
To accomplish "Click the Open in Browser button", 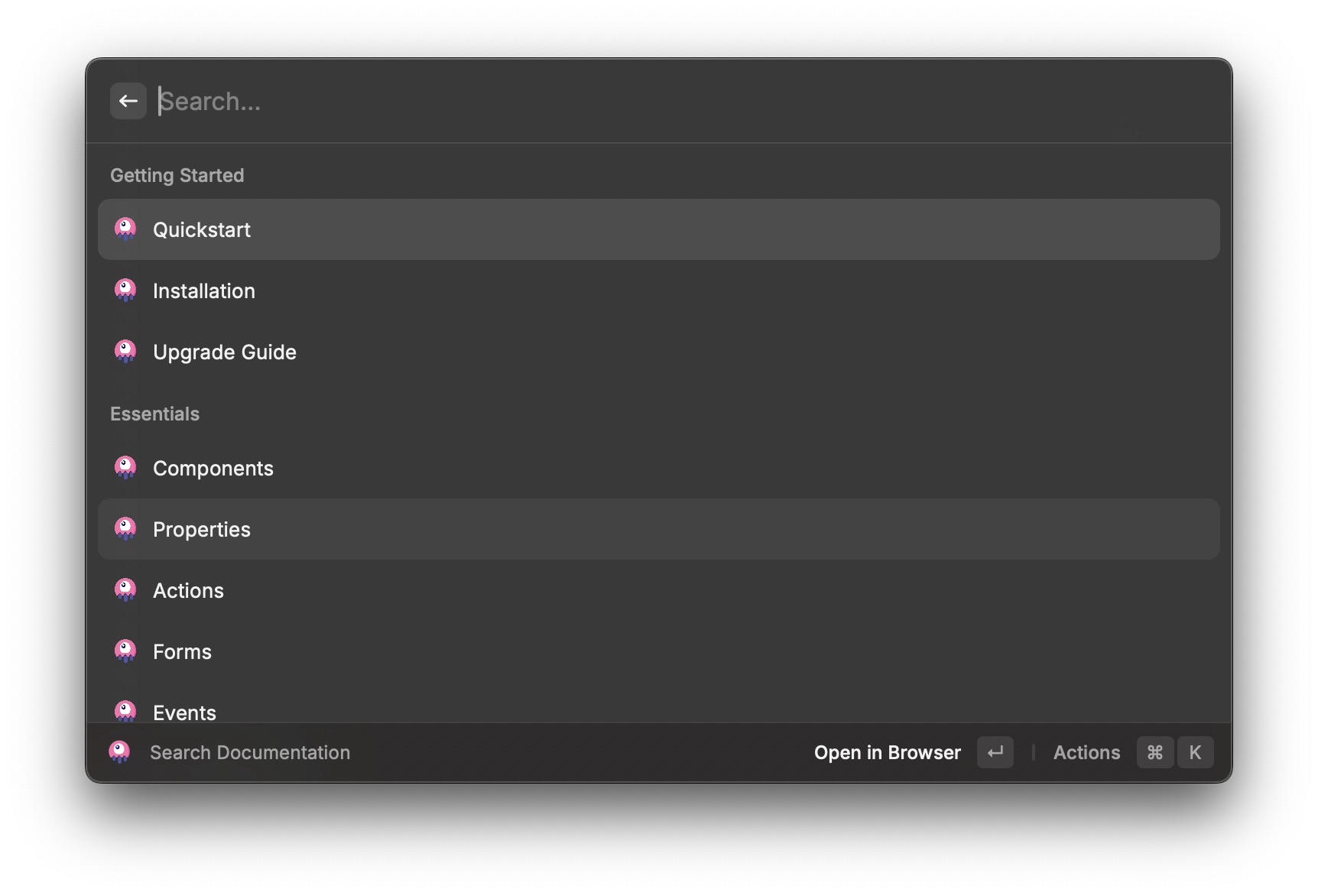I will click(x=887, y=752).
